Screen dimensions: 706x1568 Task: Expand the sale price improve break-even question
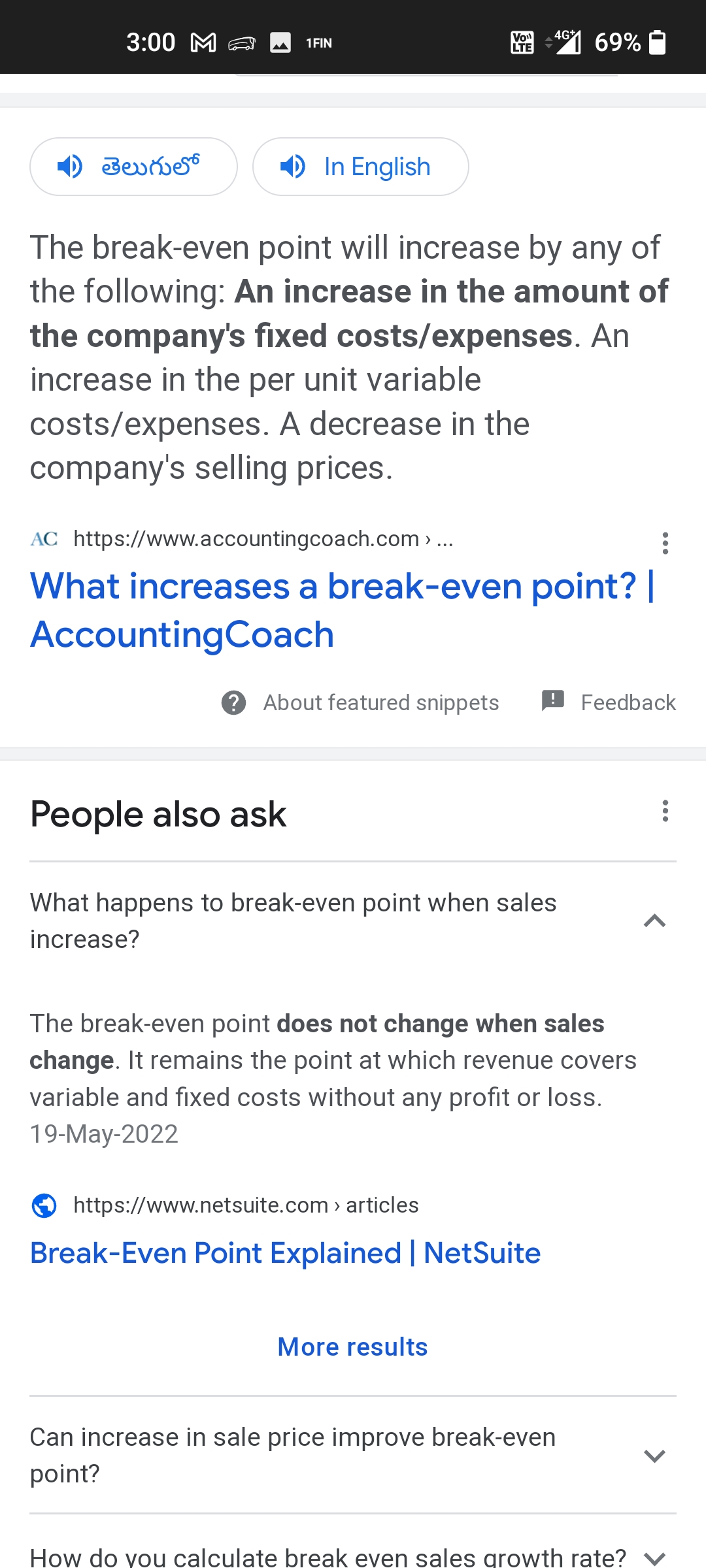[x=654, y=1456]
